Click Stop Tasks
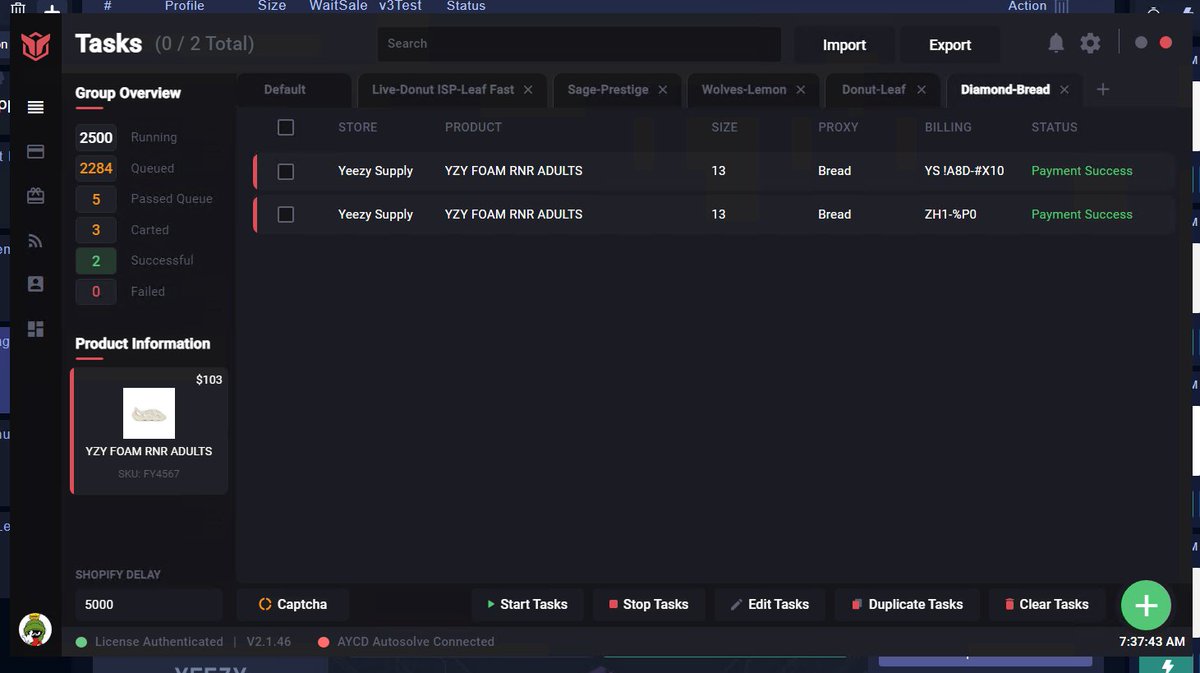This screenshot has height=673, width=1200. coord(649,604)
